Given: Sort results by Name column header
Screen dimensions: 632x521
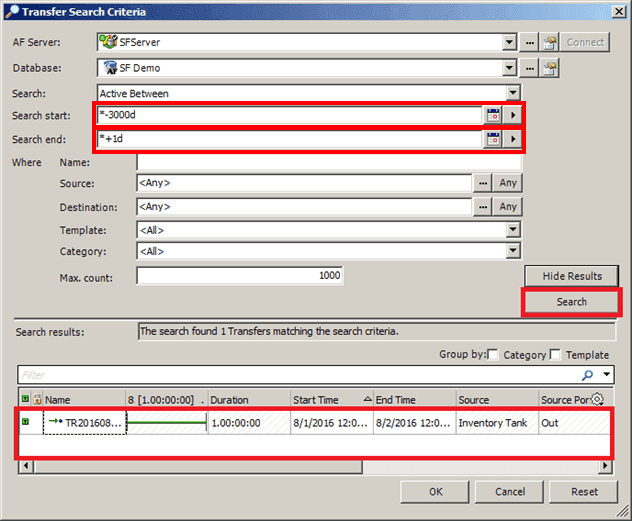Looking at the screenshot, I should point(84,400).
